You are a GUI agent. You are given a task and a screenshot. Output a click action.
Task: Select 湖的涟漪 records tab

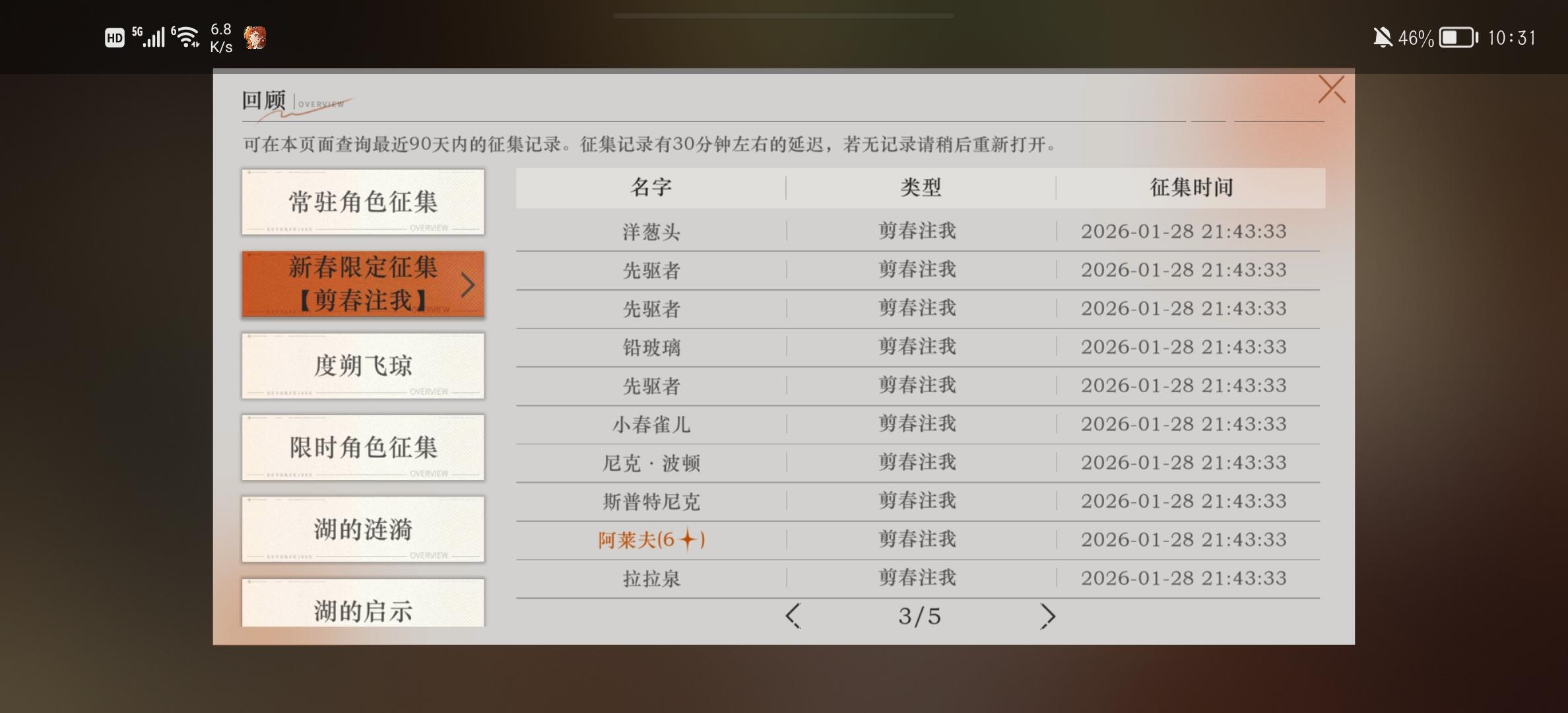click(363, 529)
